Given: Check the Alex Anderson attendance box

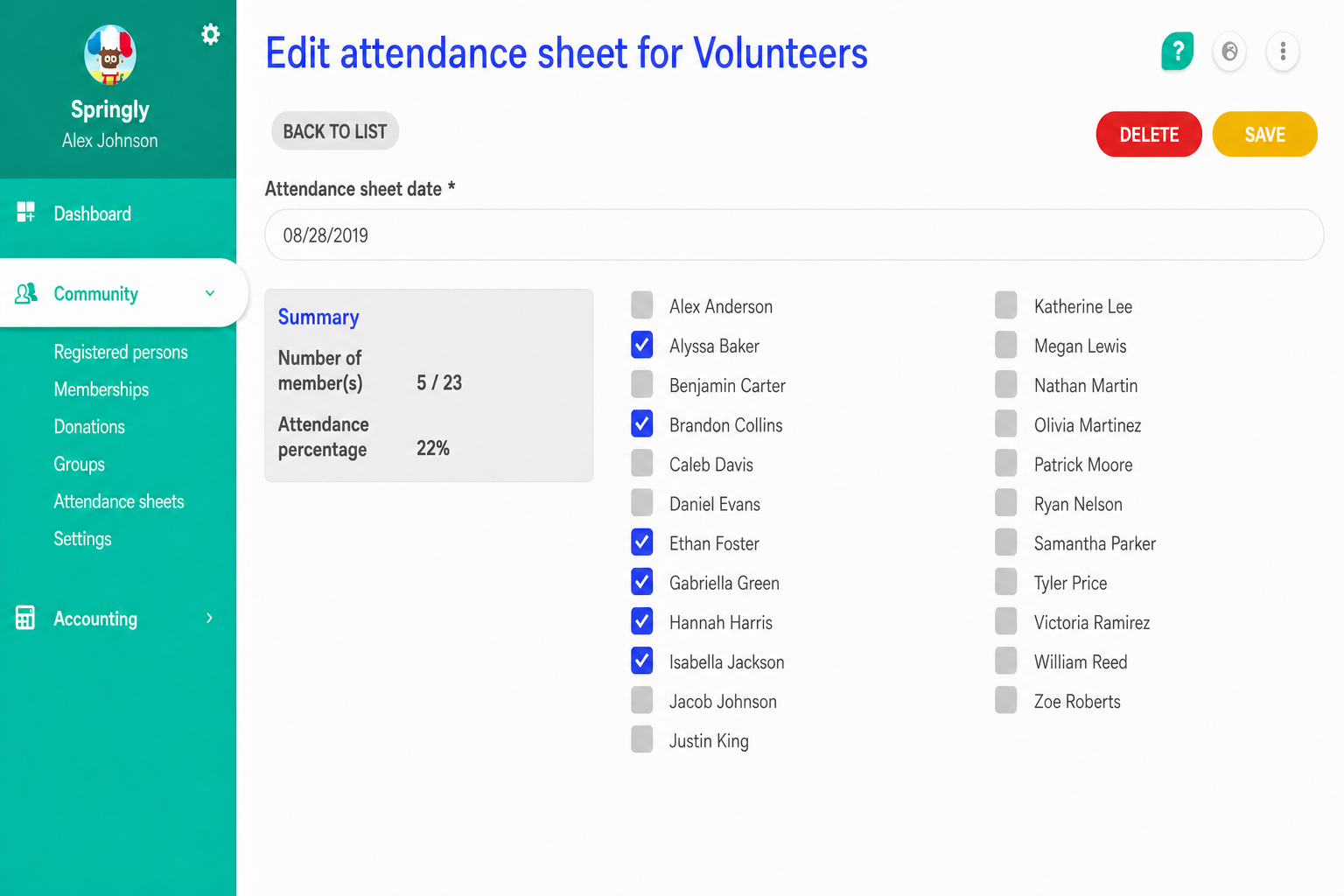Looking at the screenshot, I should 642,305.
